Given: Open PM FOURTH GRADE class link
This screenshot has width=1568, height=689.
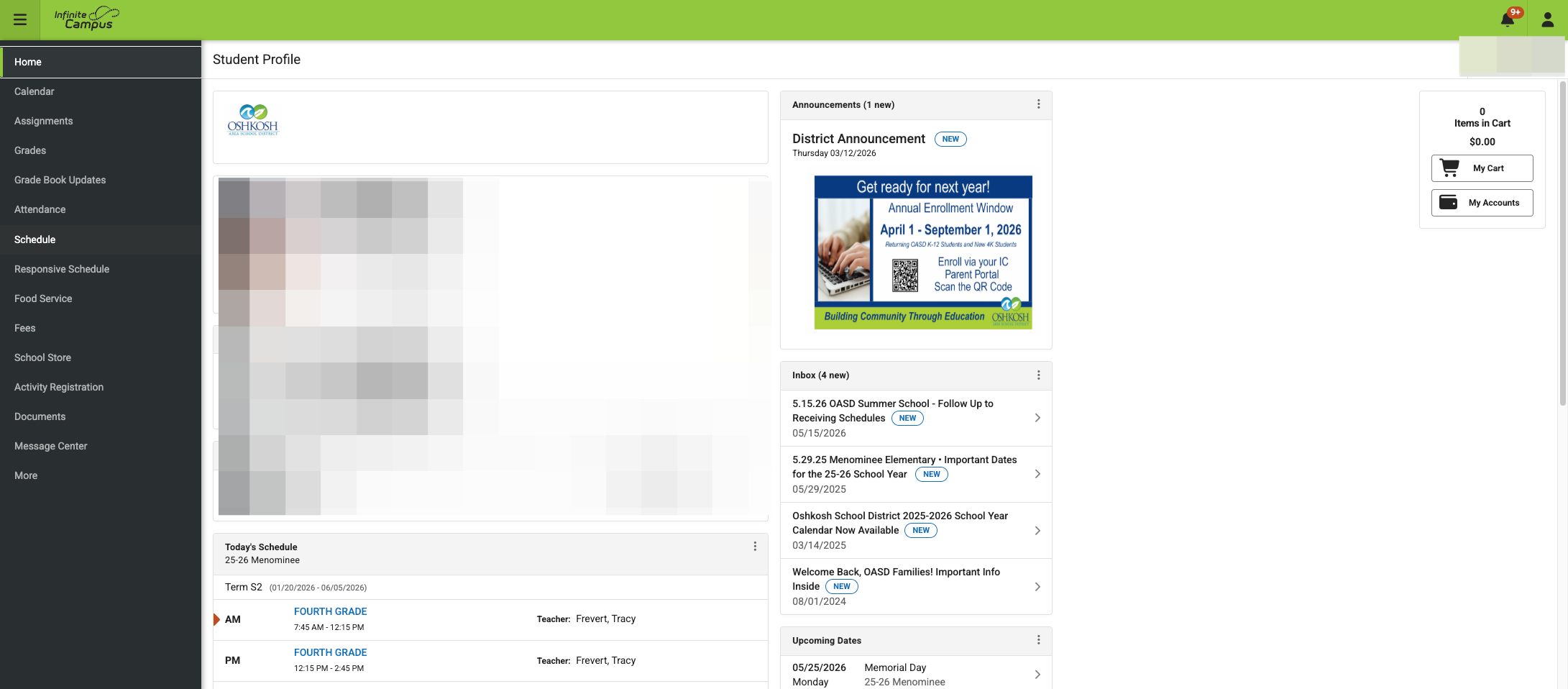Looking at the screenshot, I should coord(330,652).
